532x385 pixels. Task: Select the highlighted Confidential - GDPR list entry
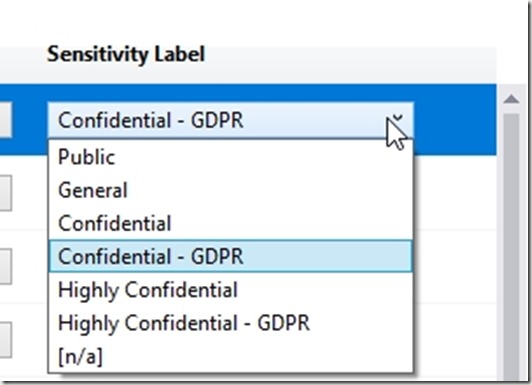231,256
